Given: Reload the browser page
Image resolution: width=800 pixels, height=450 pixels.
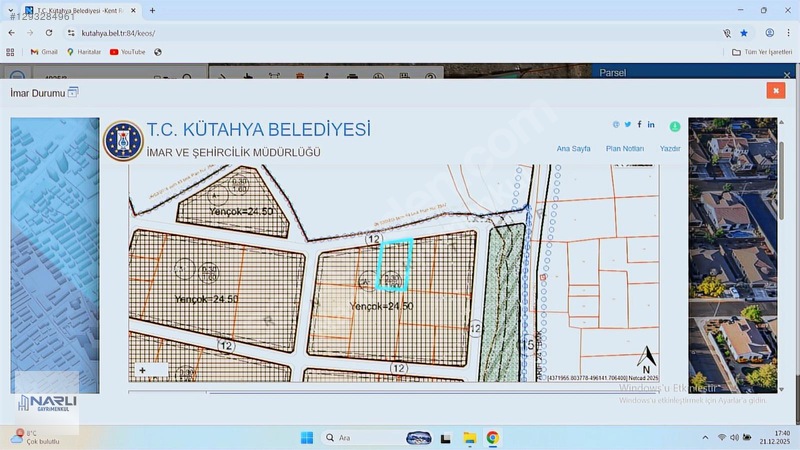Looking at the screenshot, I should click(x=49, y=33).
